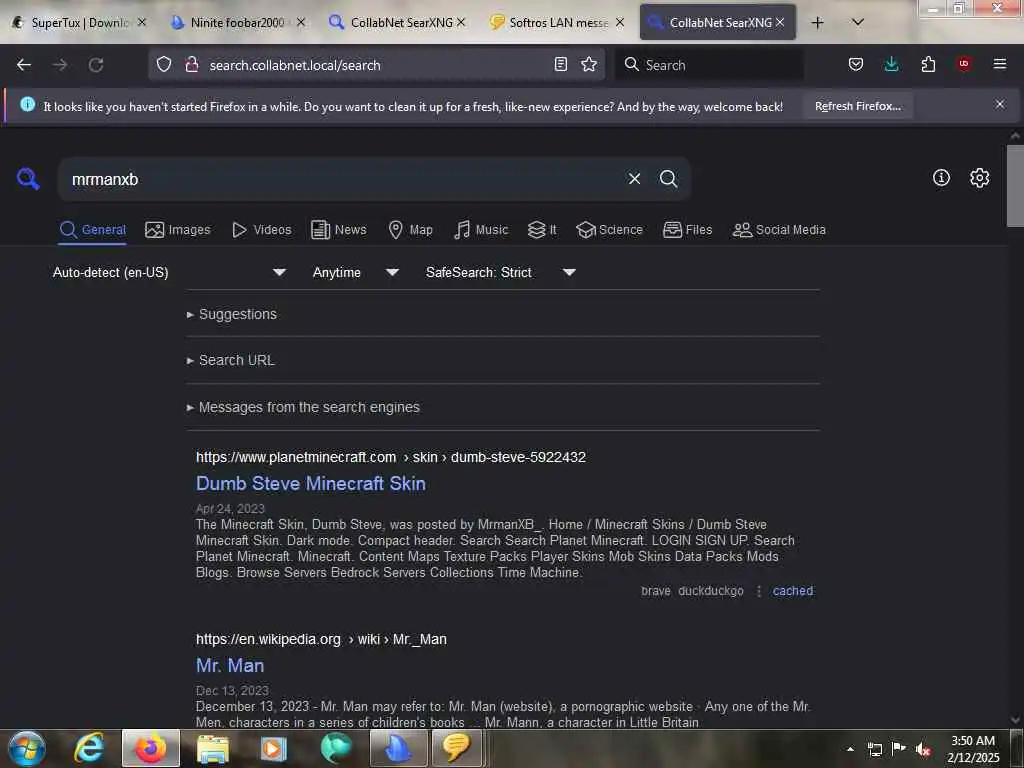The width and height of the screenshot is (1024, 768).
Task: Go back using the browser back arrow
Action: pos(24,65)
